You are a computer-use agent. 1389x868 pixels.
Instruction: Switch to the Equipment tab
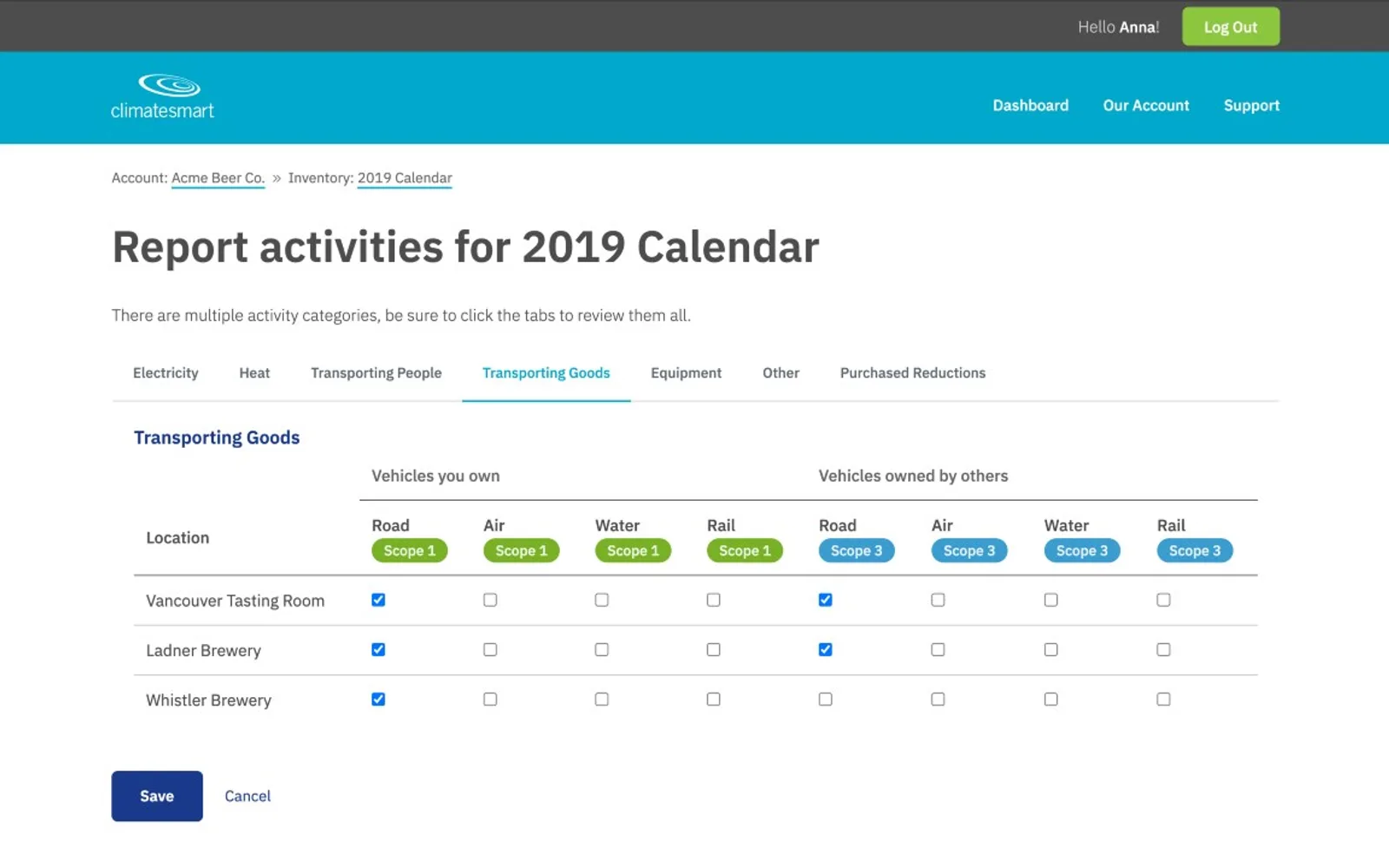pos(686,372)
